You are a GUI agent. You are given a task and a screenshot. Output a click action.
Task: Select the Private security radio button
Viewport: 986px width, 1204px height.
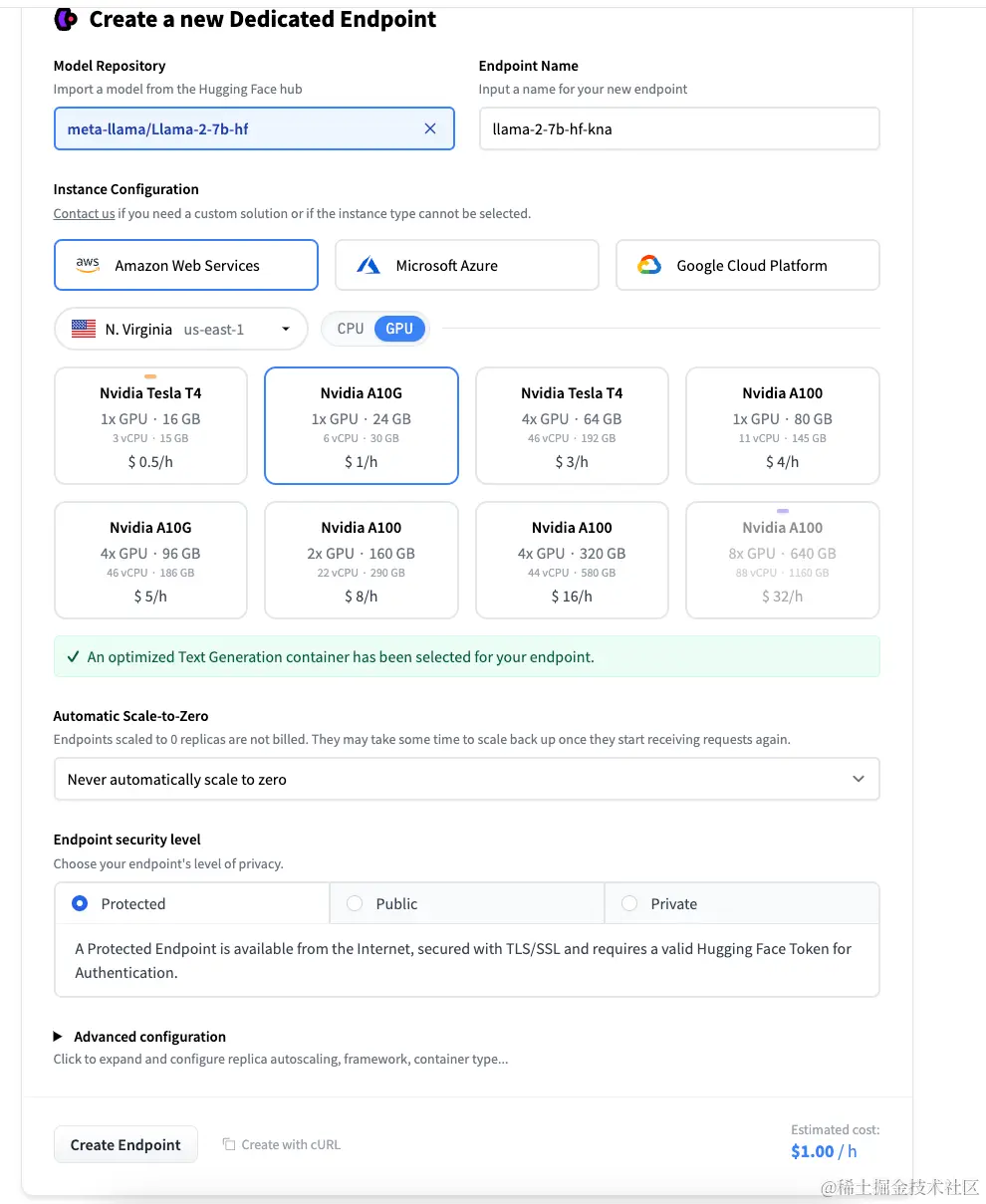[629, 903]
